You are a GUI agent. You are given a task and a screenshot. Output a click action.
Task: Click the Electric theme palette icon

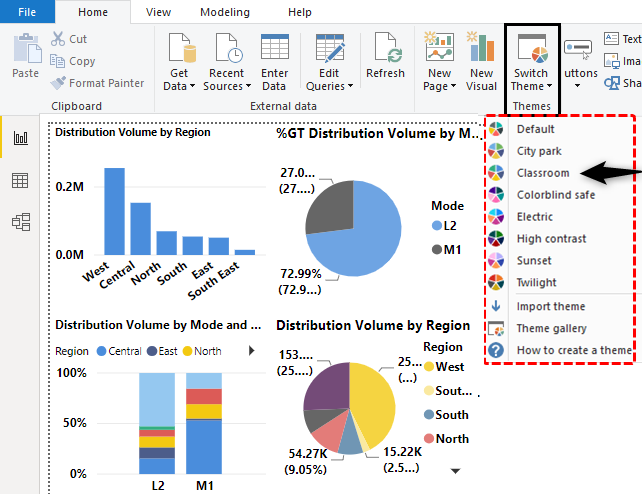coord(495,217)
